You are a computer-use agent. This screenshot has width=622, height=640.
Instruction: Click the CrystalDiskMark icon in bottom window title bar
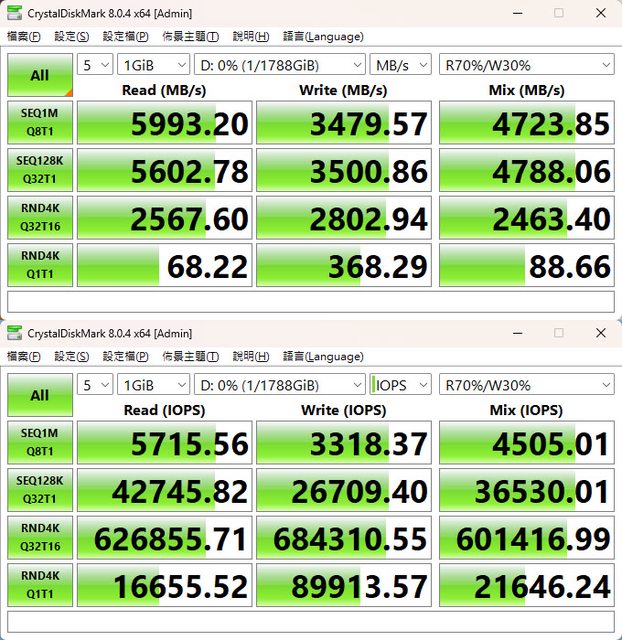14,333
